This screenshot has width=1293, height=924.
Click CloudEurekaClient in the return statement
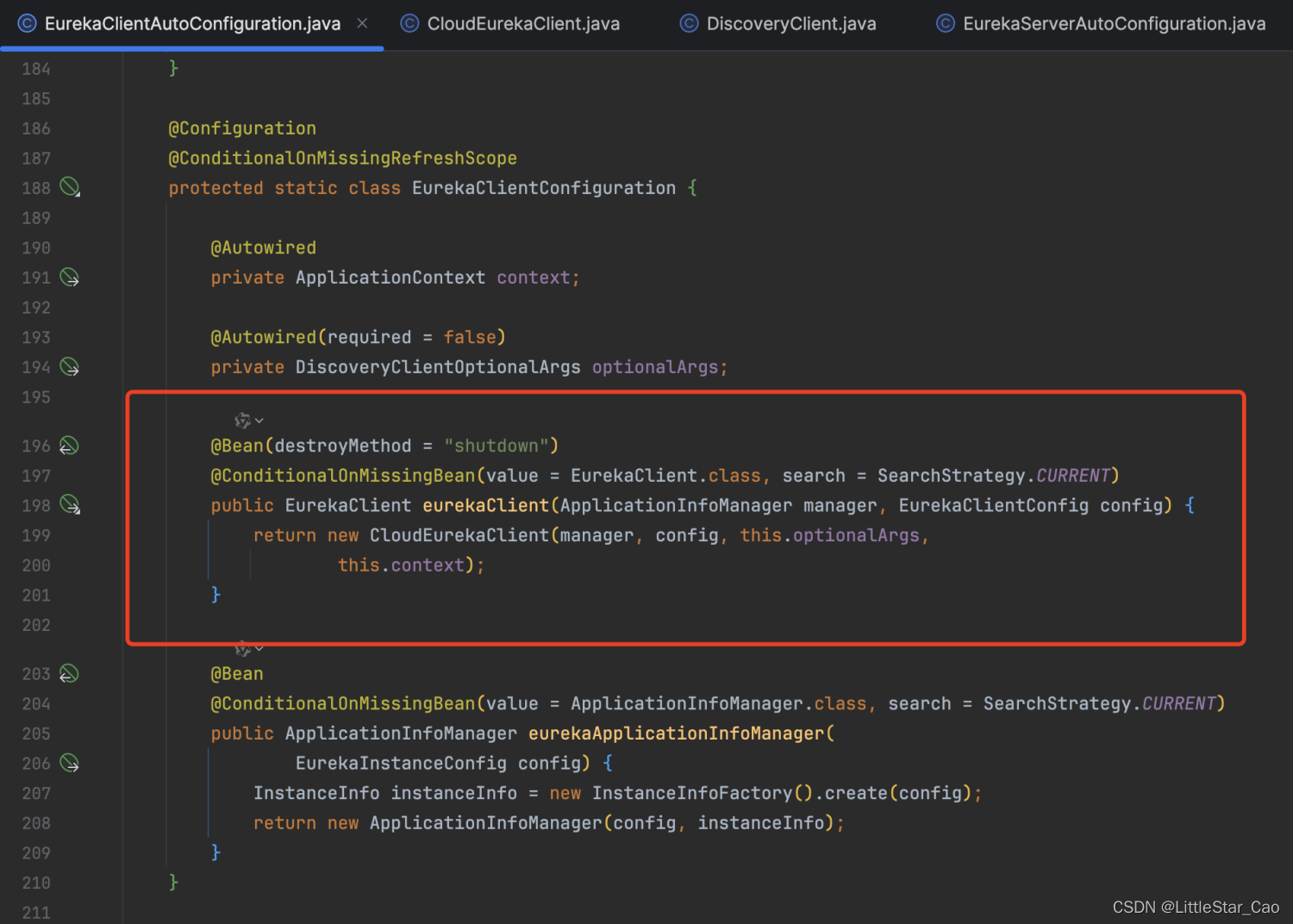click(x=459, y=535)
